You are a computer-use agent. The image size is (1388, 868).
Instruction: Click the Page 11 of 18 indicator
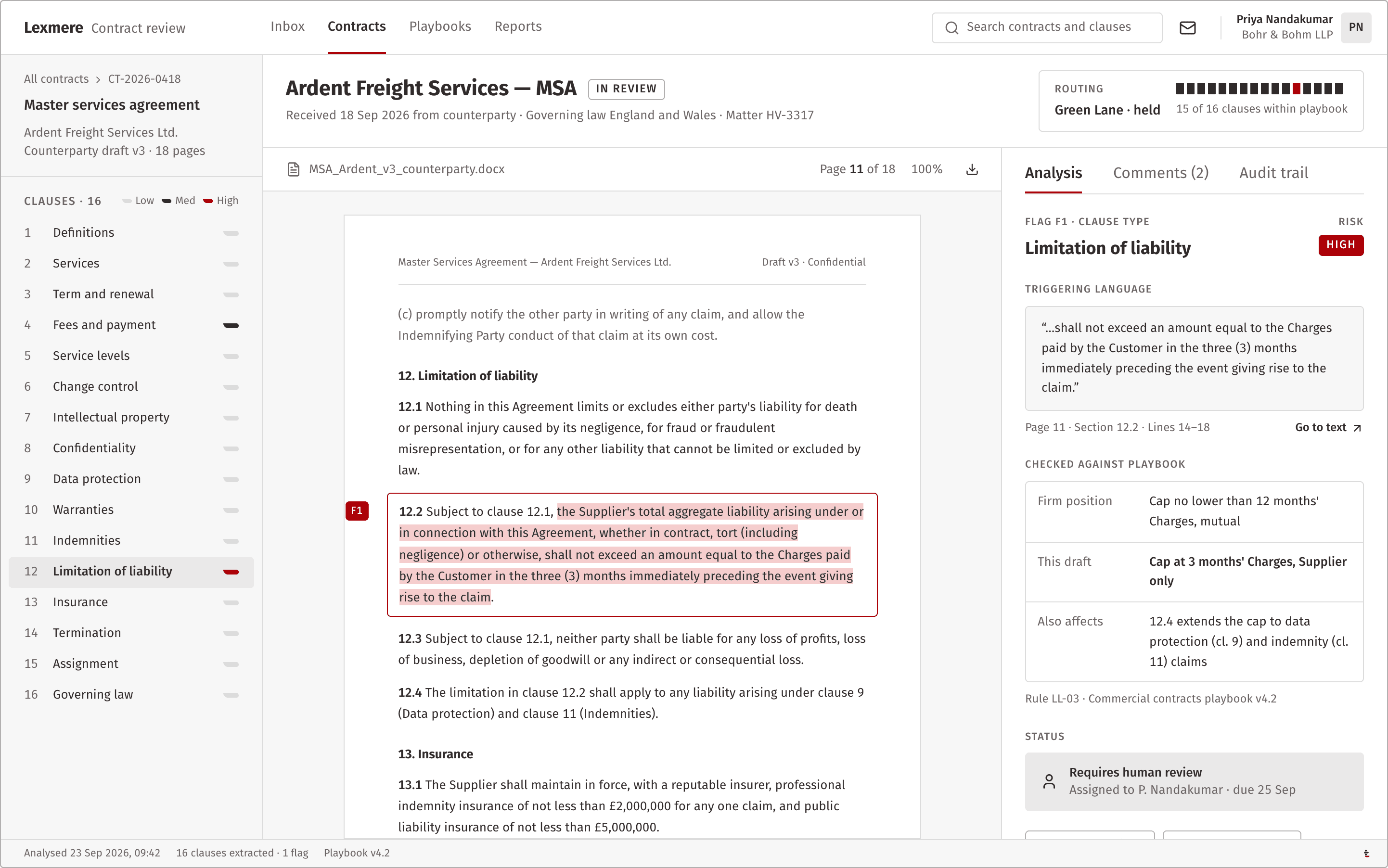[857, 169]
